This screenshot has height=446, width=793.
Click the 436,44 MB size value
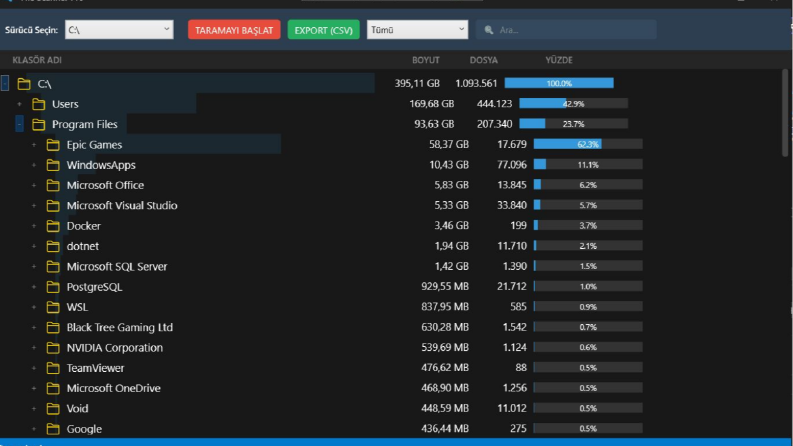click(x=445, y=428)
